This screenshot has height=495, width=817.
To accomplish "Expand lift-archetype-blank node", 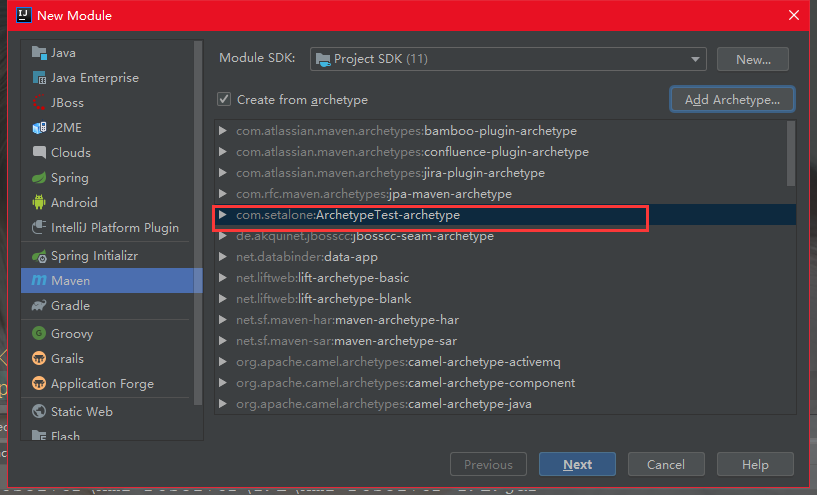I will (x=222, y=299).
